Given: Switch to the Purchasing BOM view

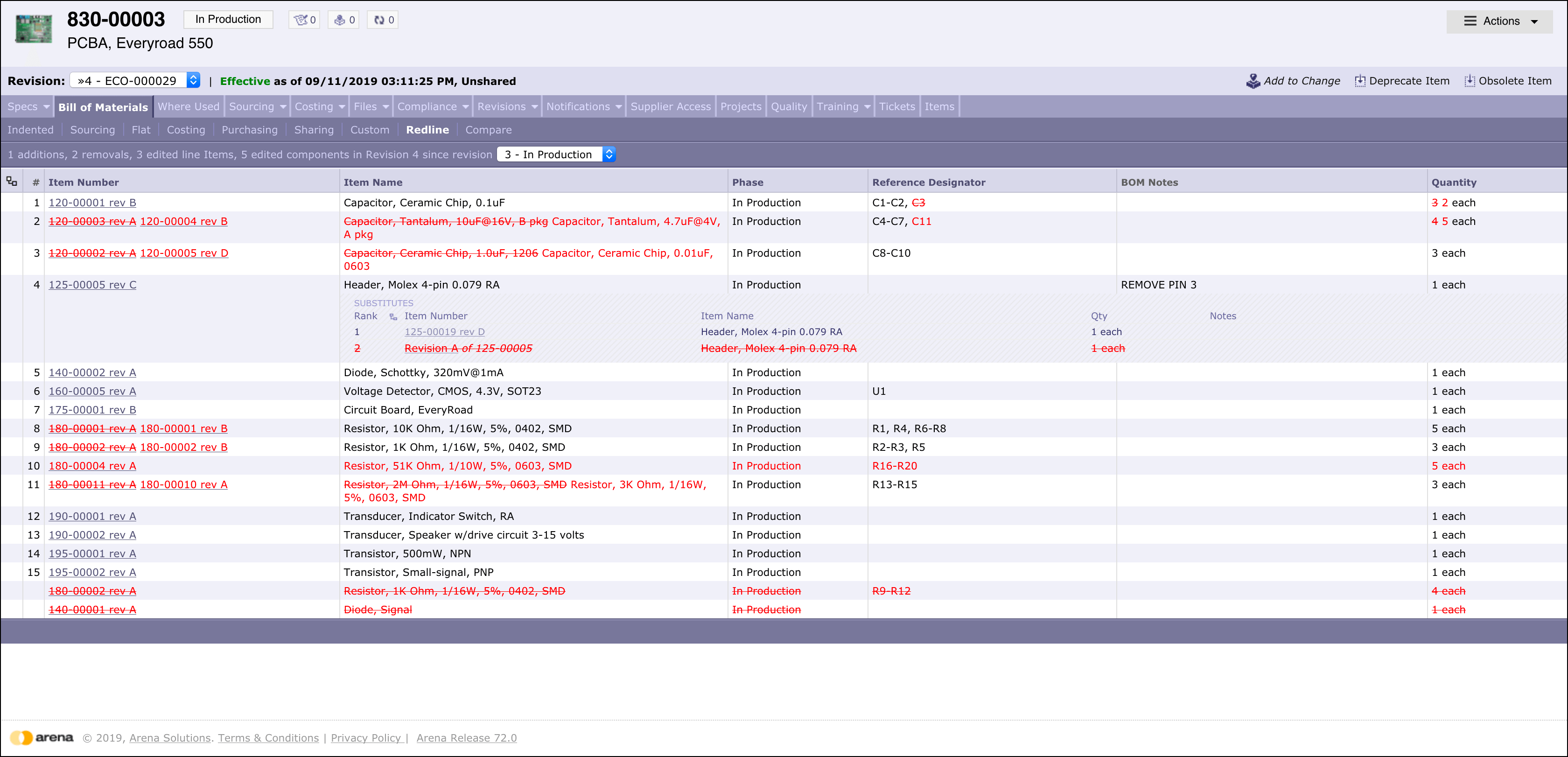Looking at the screenshot, I should [250, 130].
